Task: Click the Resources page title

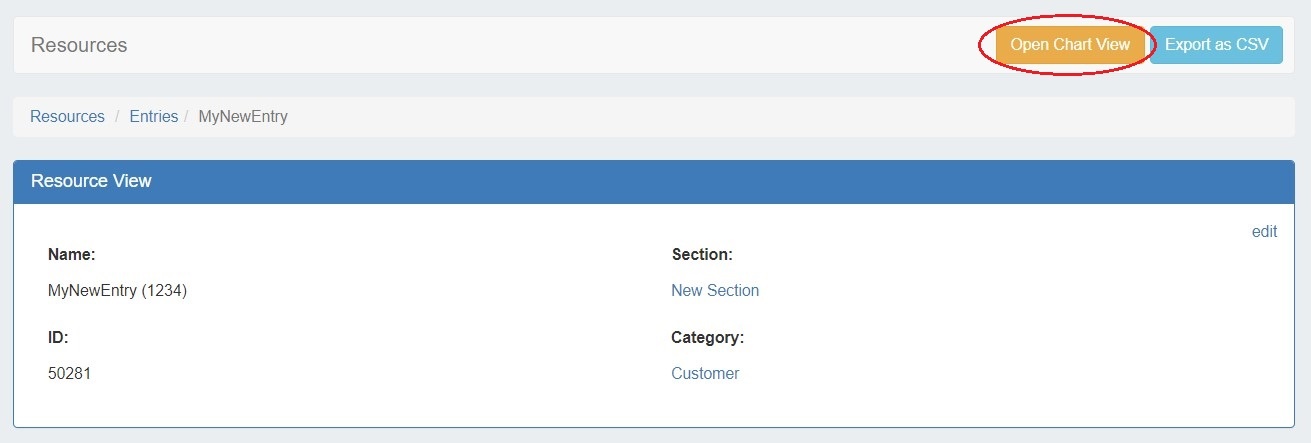Action: coord(79,45)
